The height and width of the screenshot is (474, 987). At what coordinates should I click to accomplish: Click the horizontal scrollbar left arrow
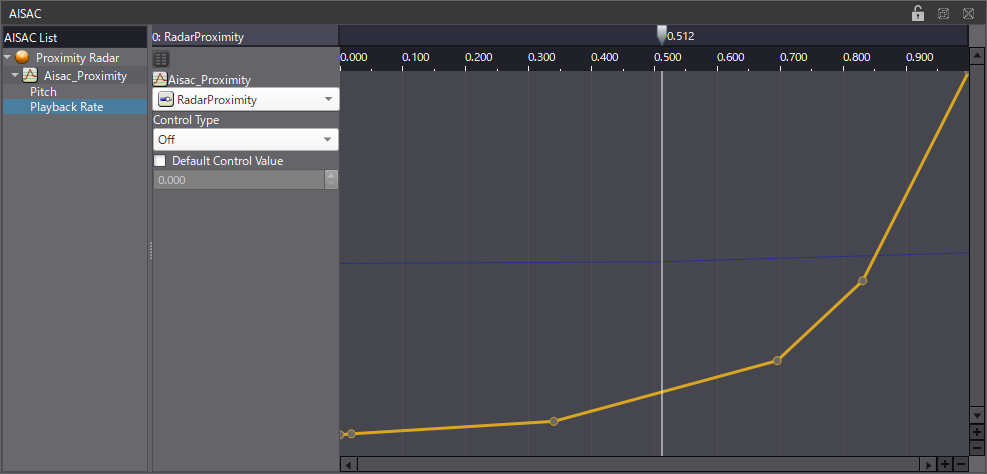pyautogui.click(x=348, y=465)
